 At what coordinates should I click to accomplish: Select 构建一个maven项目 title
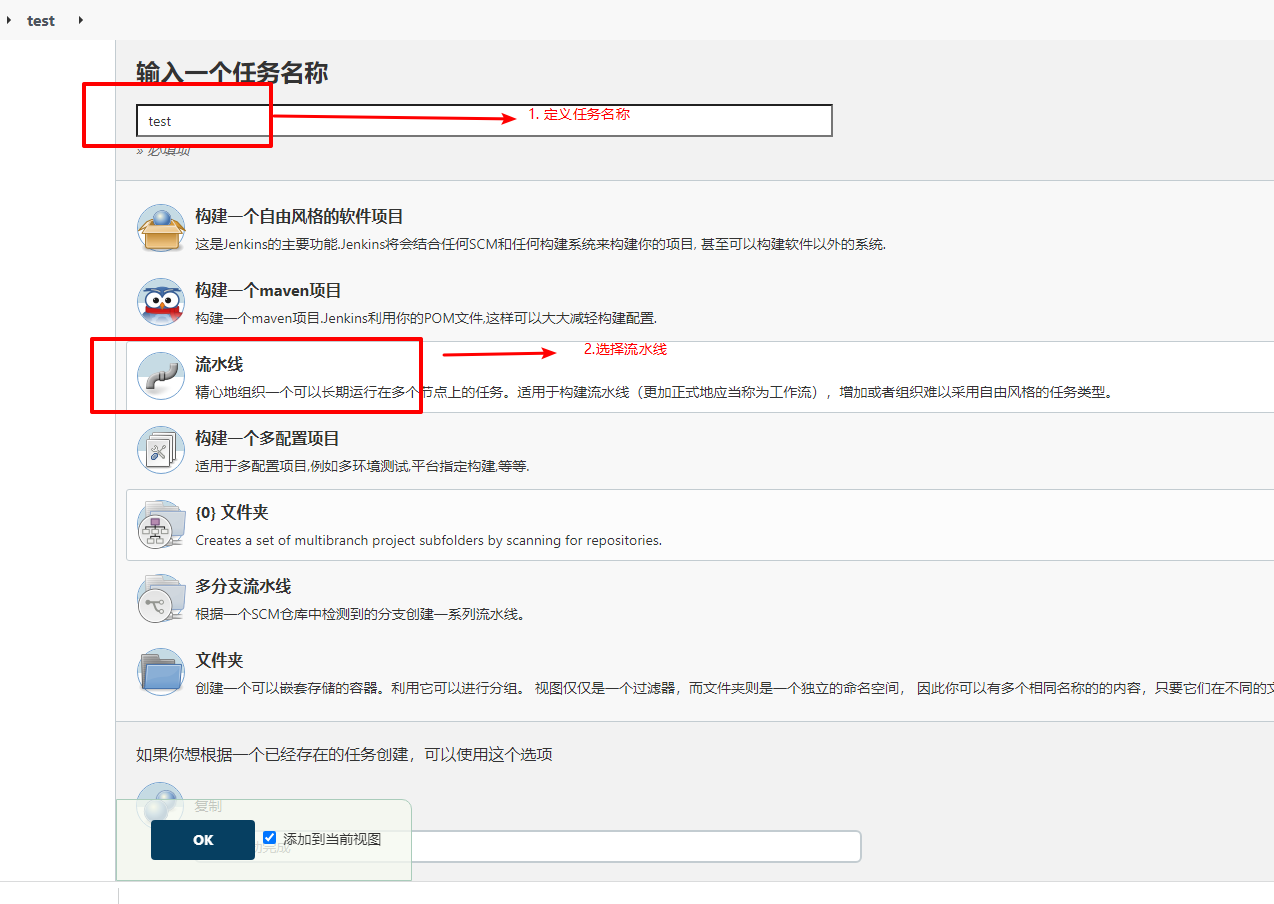(x=268, y=290)
